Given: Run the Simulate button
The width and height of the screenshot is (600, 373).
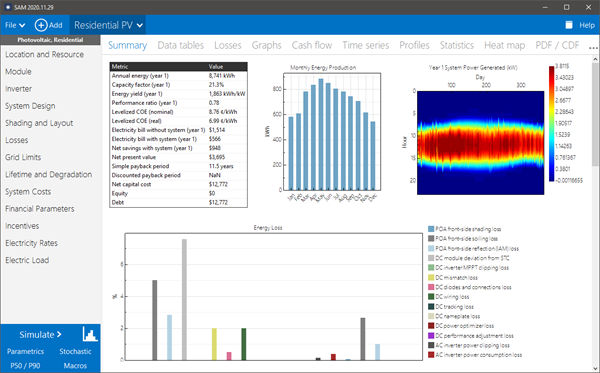Looking at the screenshot, I should [40, 334].
